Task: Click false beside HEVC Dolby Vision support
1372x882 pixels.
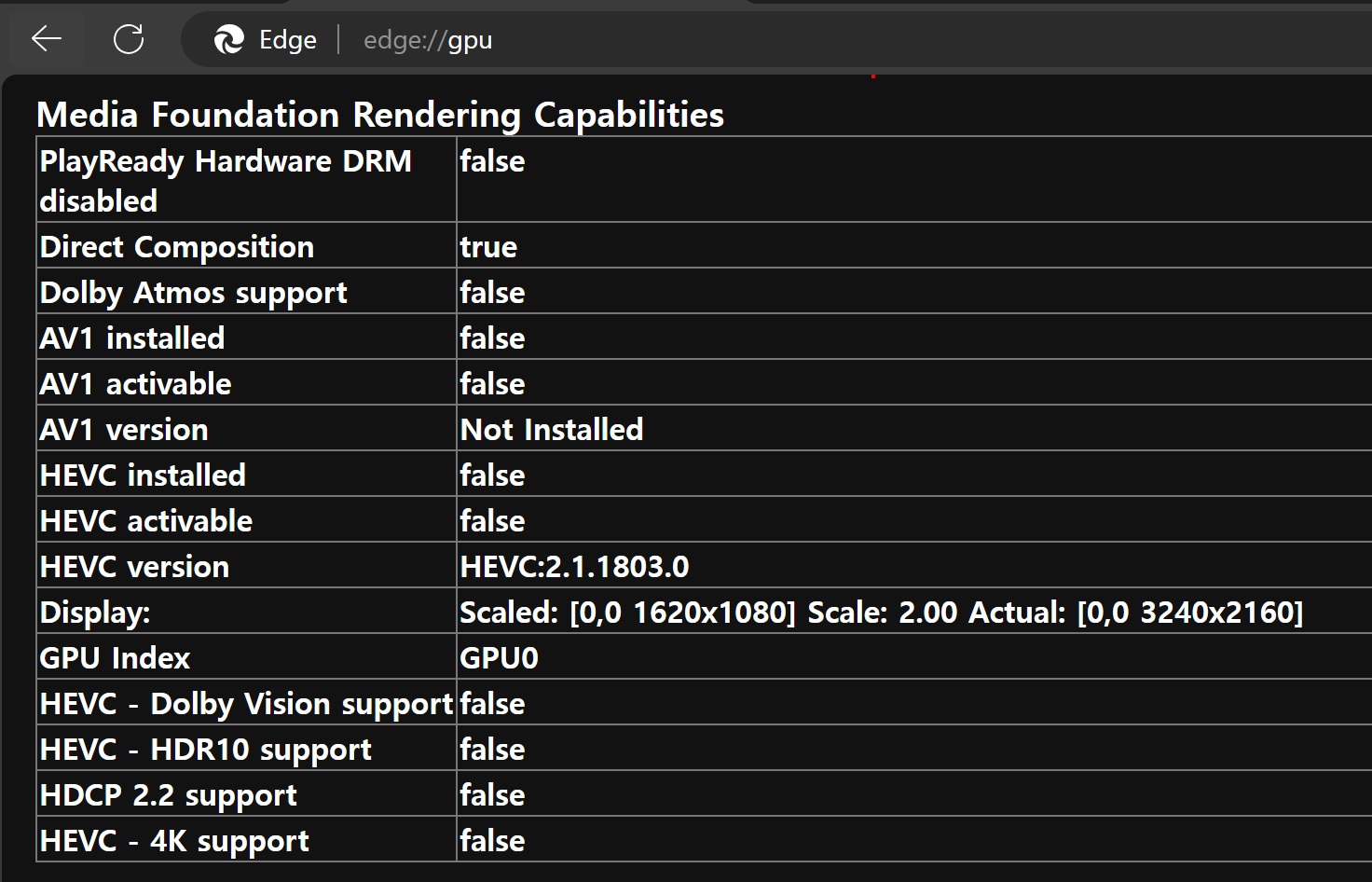Action: pos(492,704)
